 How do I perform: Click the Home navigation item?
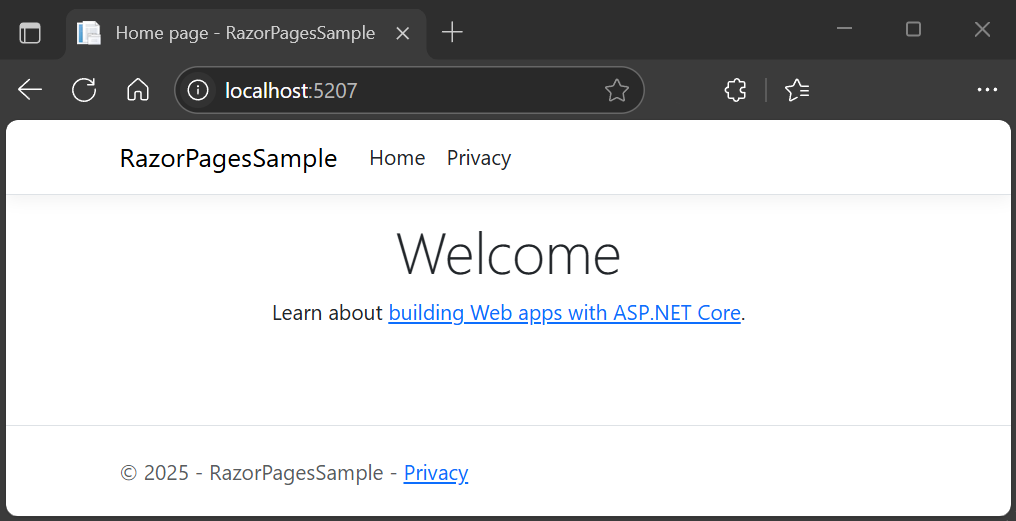click(x=397, y=158)
